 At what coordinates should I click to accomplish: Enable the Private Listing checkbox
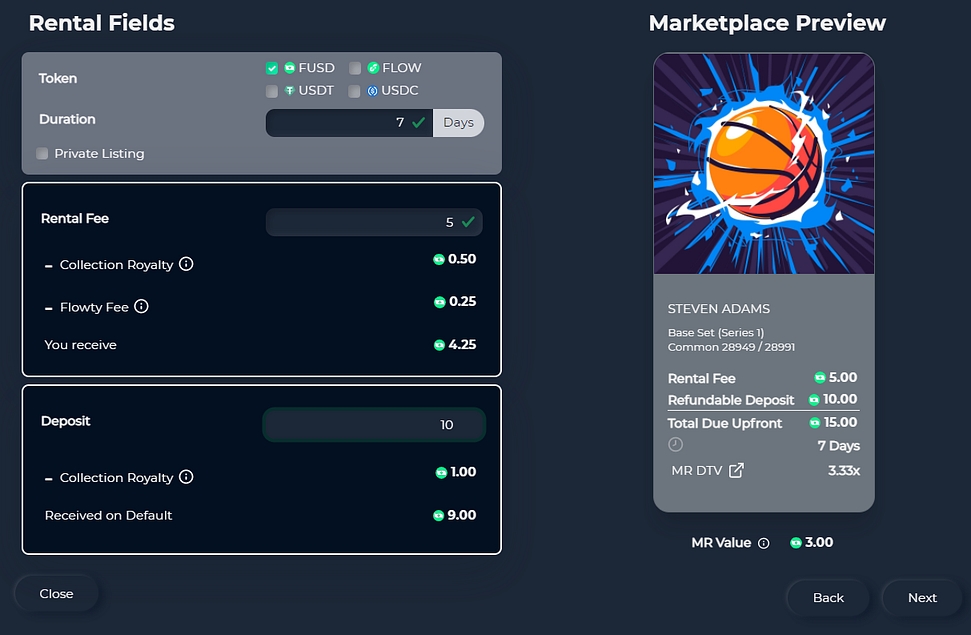[42, 154]
